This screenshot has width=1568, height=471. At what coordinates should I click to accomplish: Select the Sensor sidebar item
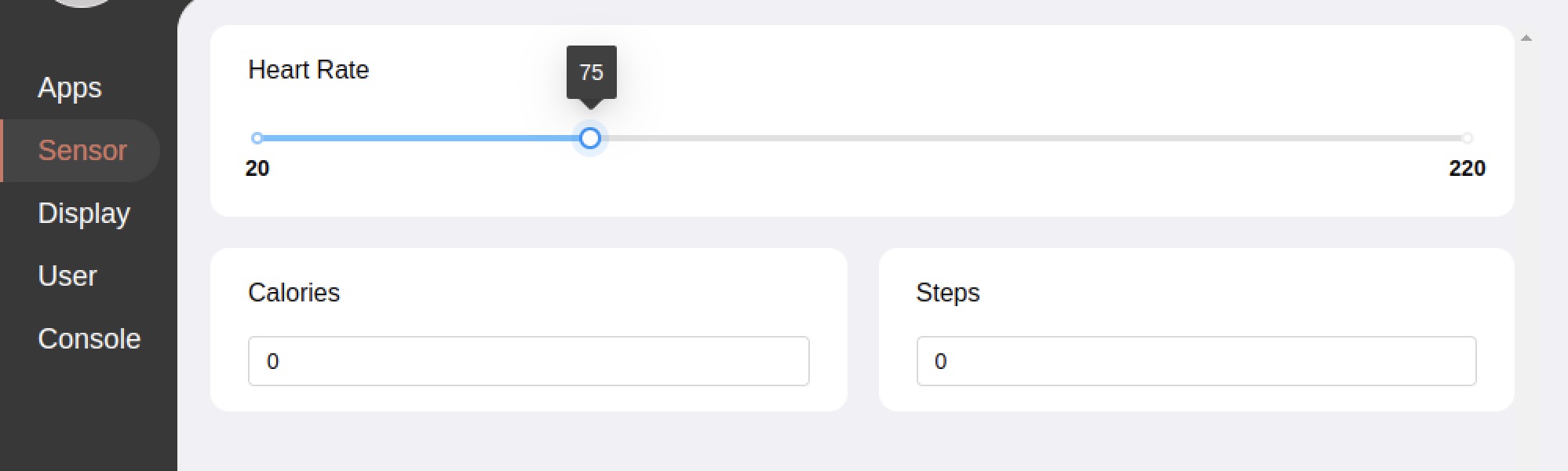coord(82,151)
